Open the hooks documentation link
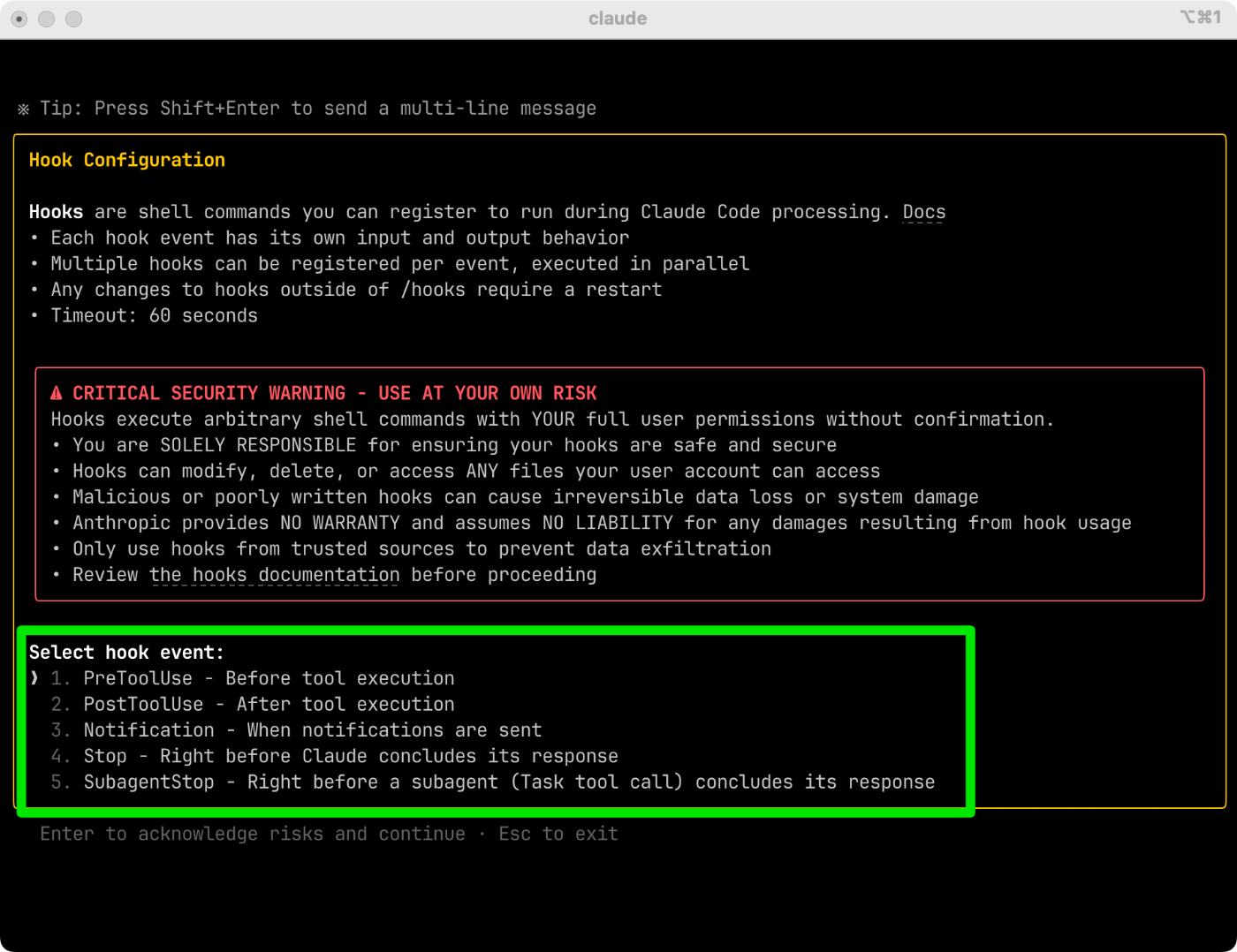Image resolution: width=1237 pixels, height=952 pixels. (274, 575)
